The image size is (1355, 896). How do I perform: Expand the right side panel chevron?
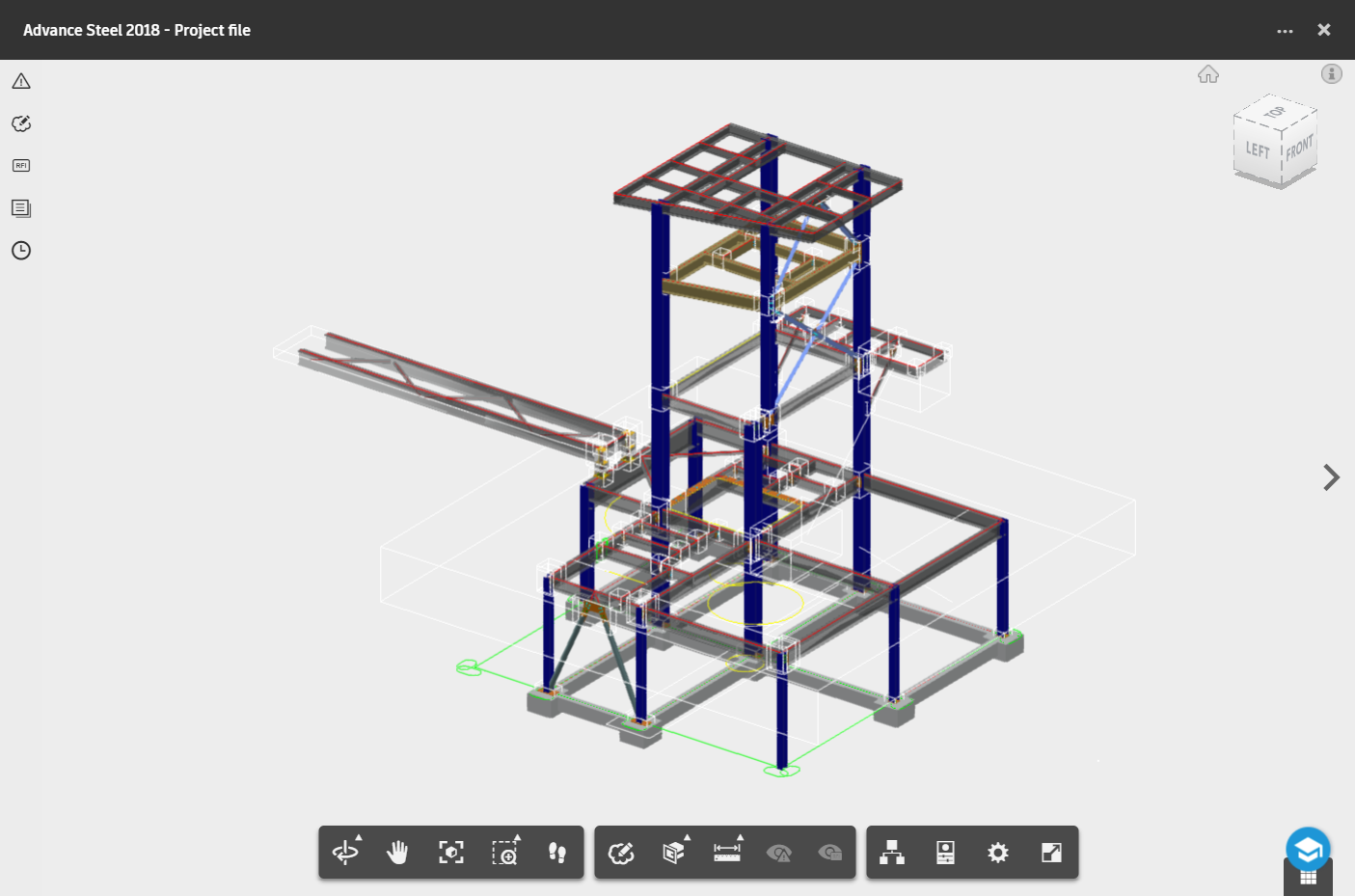[1331, 476]
